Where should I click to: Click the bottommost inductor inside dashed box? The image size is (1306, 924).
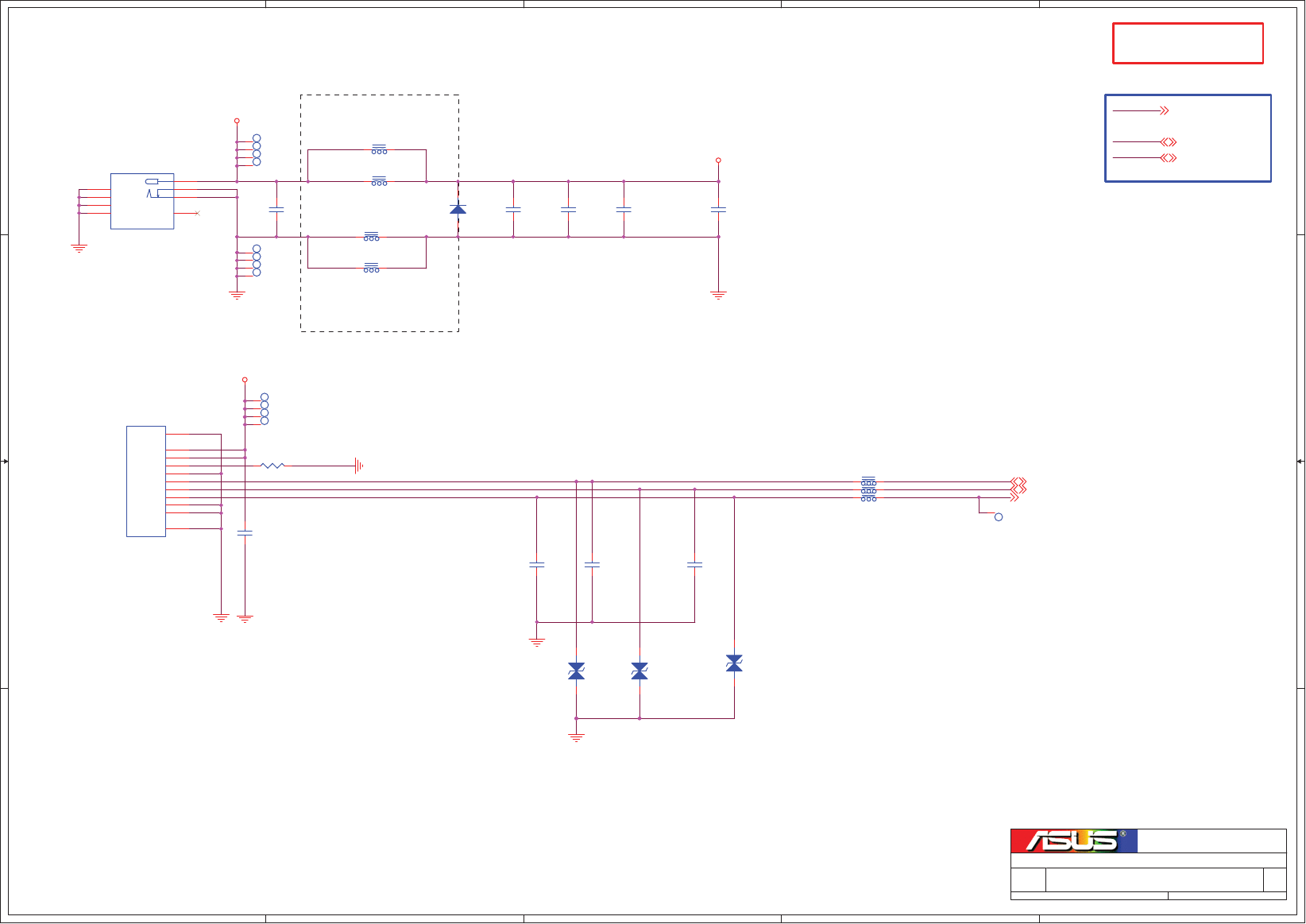tap(371, 268)
